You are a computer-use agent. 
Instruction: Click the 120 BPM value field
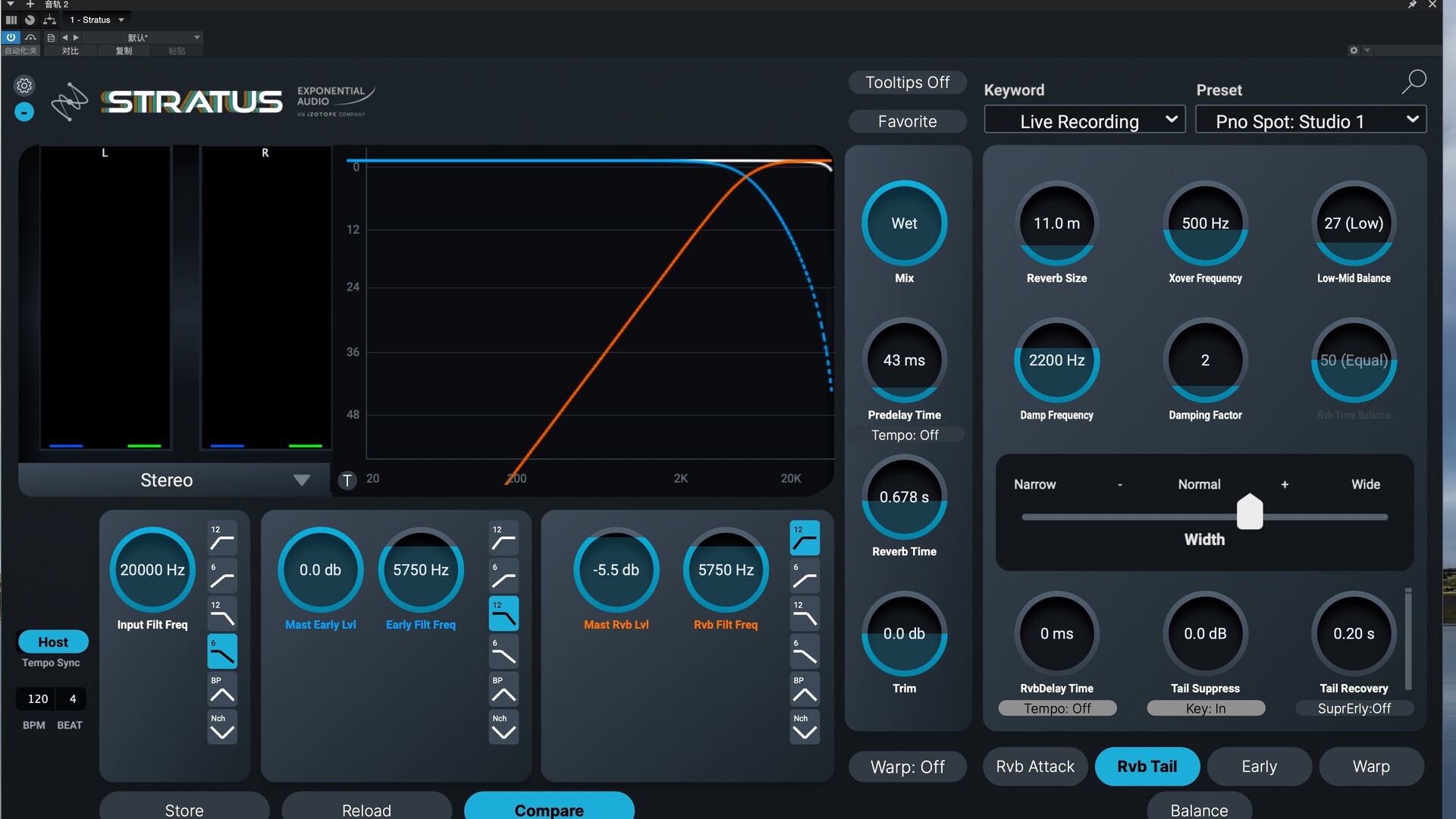tap(36, 698)
